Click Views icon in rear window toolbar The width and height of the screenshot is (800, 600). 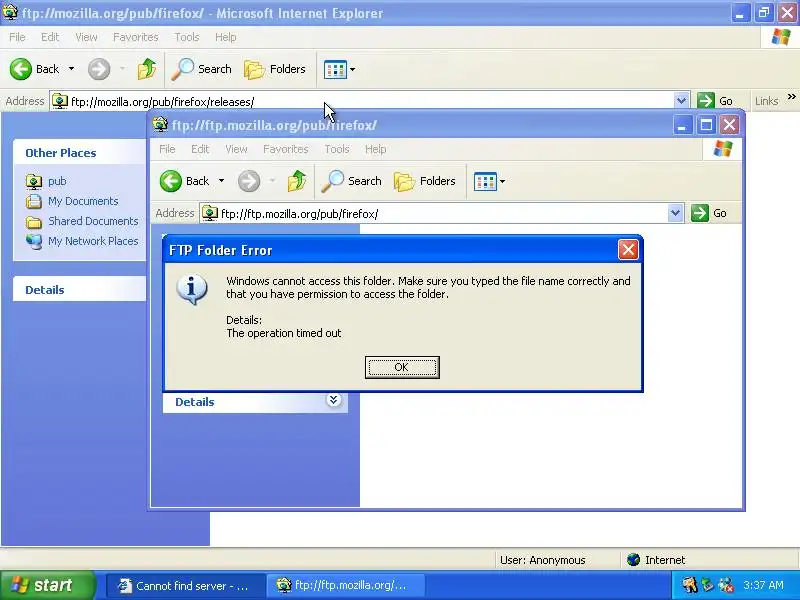pos(335,69)
